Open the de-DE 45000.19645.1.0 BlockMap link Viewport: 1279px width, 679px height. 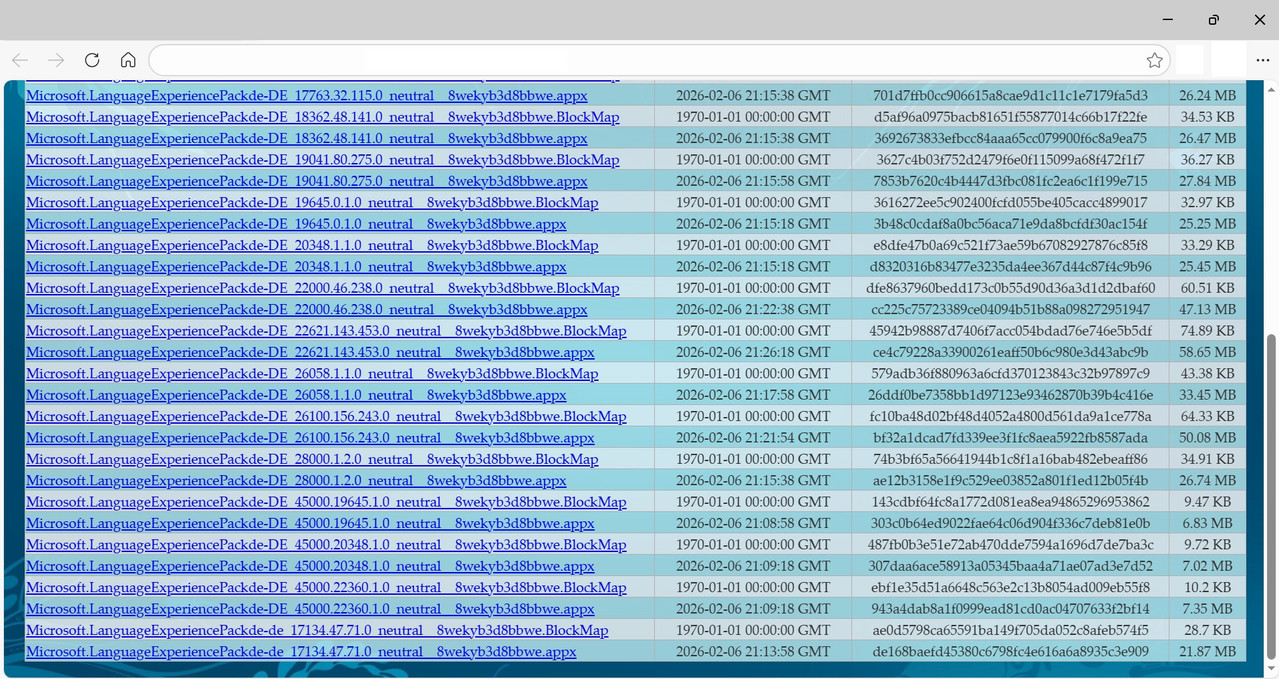coord(326,502)
